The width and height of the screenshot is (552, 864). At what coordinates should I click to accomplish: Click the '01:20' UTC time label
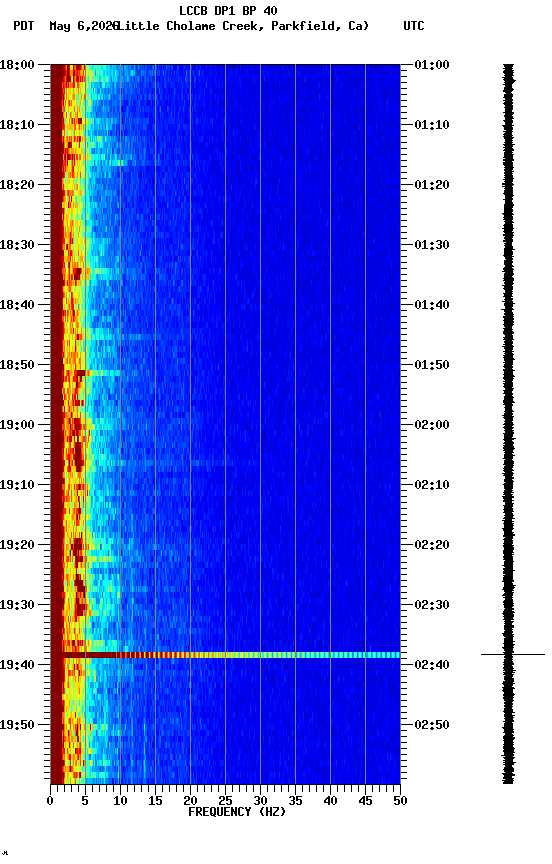432,185
